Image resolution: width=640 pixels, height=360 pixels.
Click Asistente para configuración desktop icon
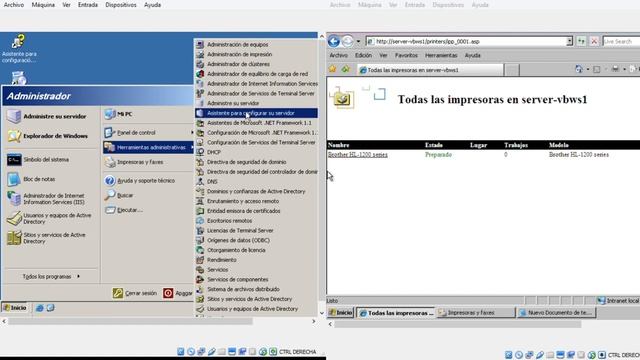(x=19, y=49)
